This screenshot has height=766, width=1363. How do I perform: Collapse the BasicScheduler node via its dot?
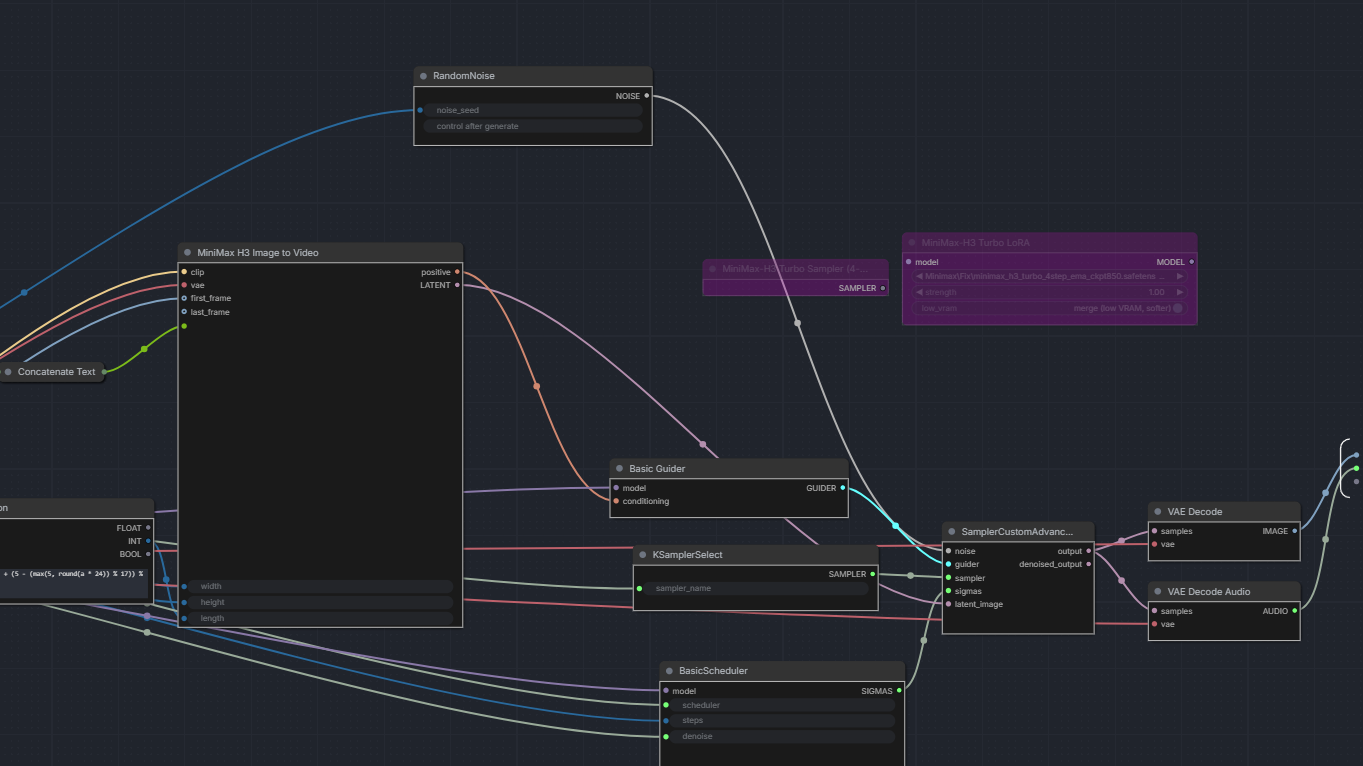669,671
